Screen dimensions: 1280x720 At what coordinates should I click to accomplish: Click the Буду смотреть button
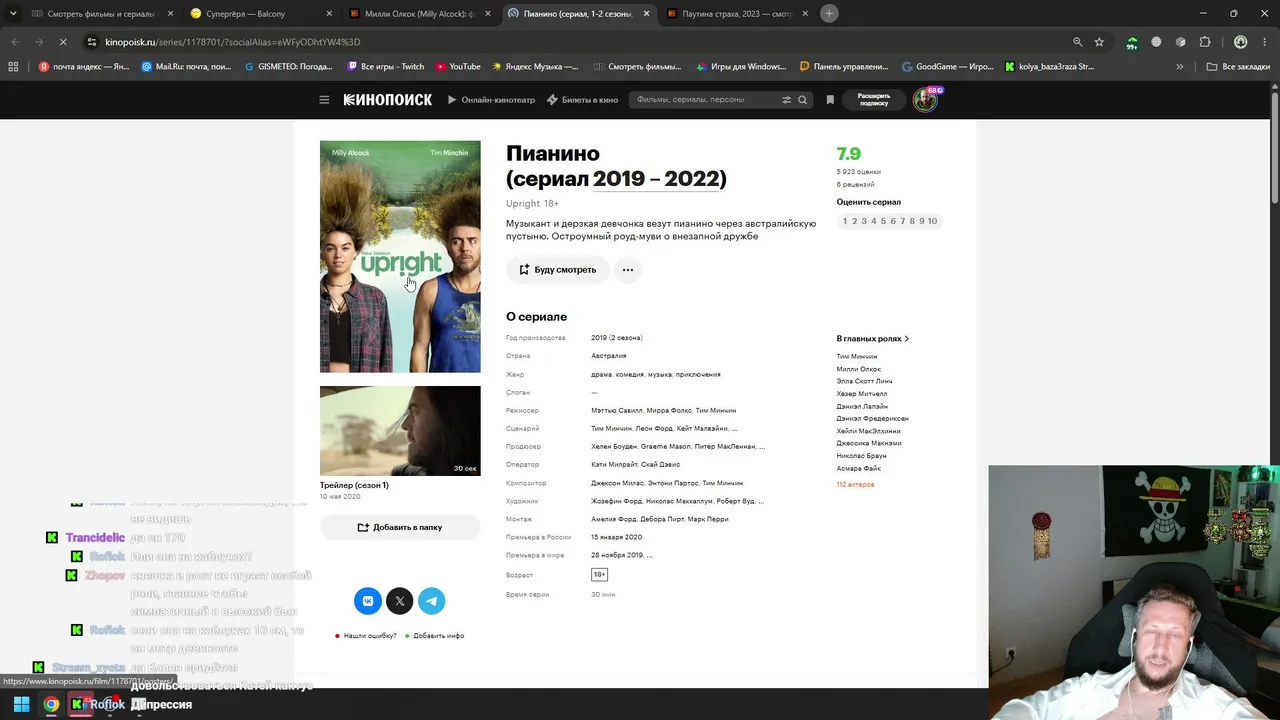click(x=557, y=270)
